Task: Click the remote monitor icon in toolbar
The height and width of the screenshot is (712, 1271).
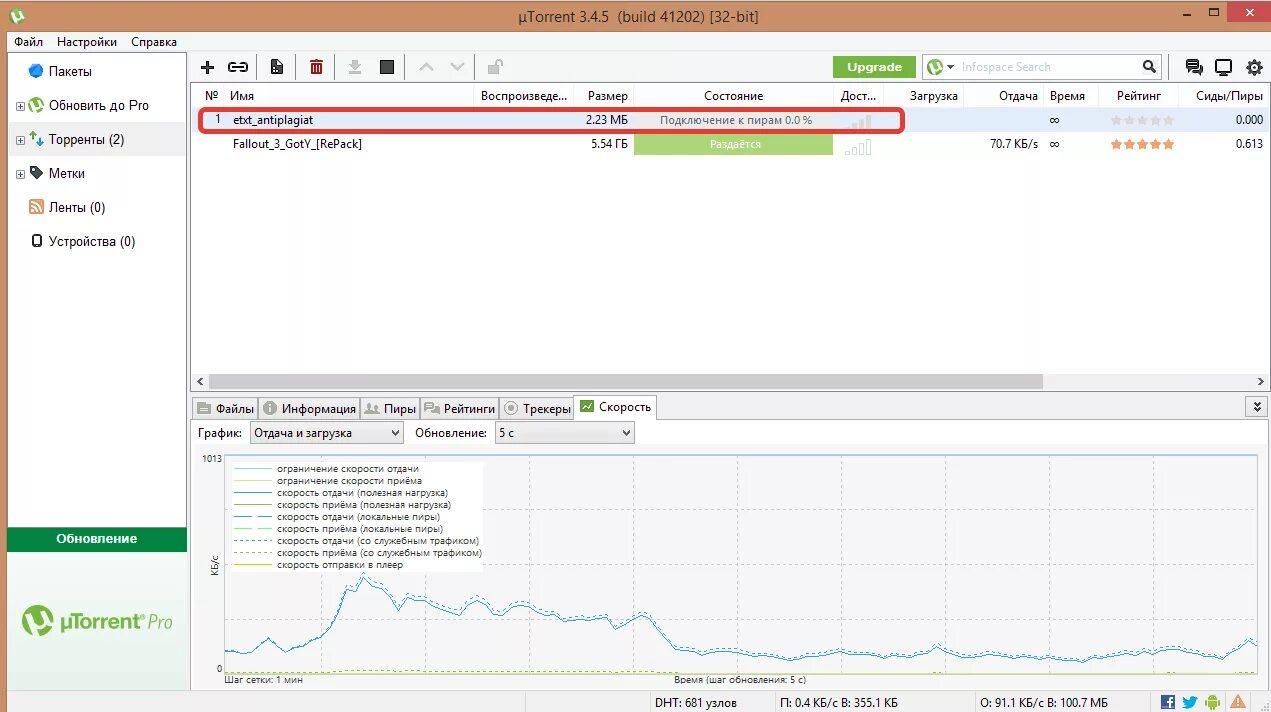Action: 1223,67
